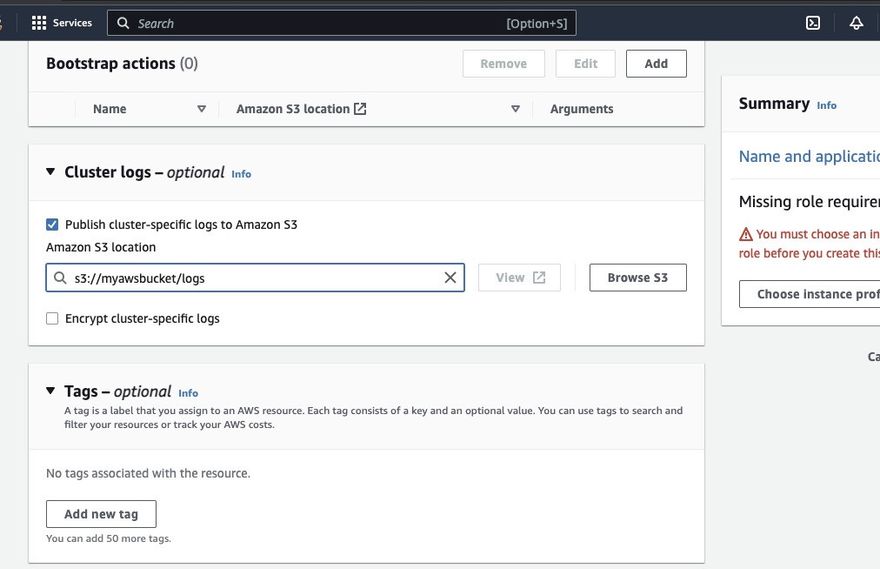Click the Amazon S3 location column header text
880x569 pixels.
coord(293,109)
